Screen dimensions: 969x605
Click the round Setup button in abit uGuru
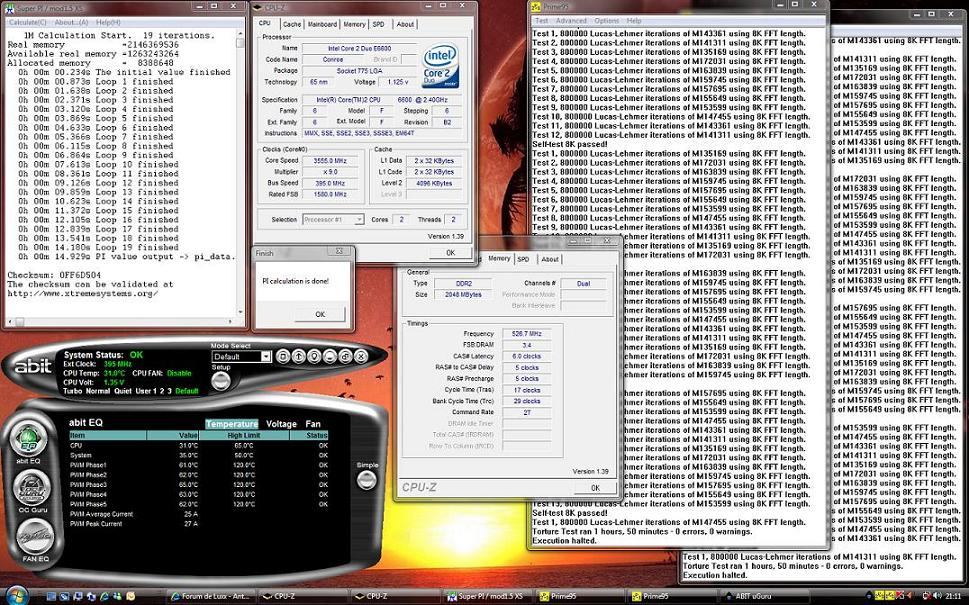(x=221, y=381)
